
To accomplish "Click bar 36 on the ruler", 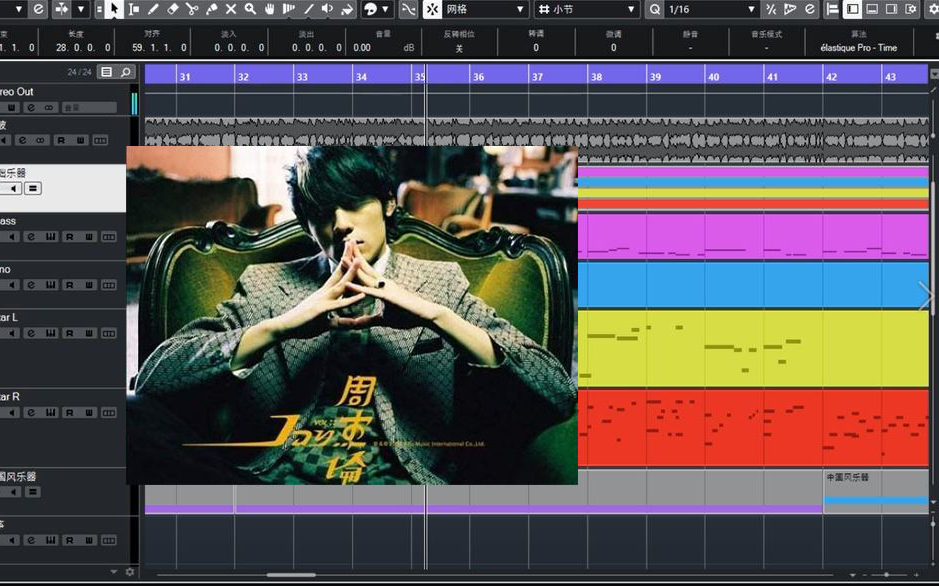I will coord(478,77).
